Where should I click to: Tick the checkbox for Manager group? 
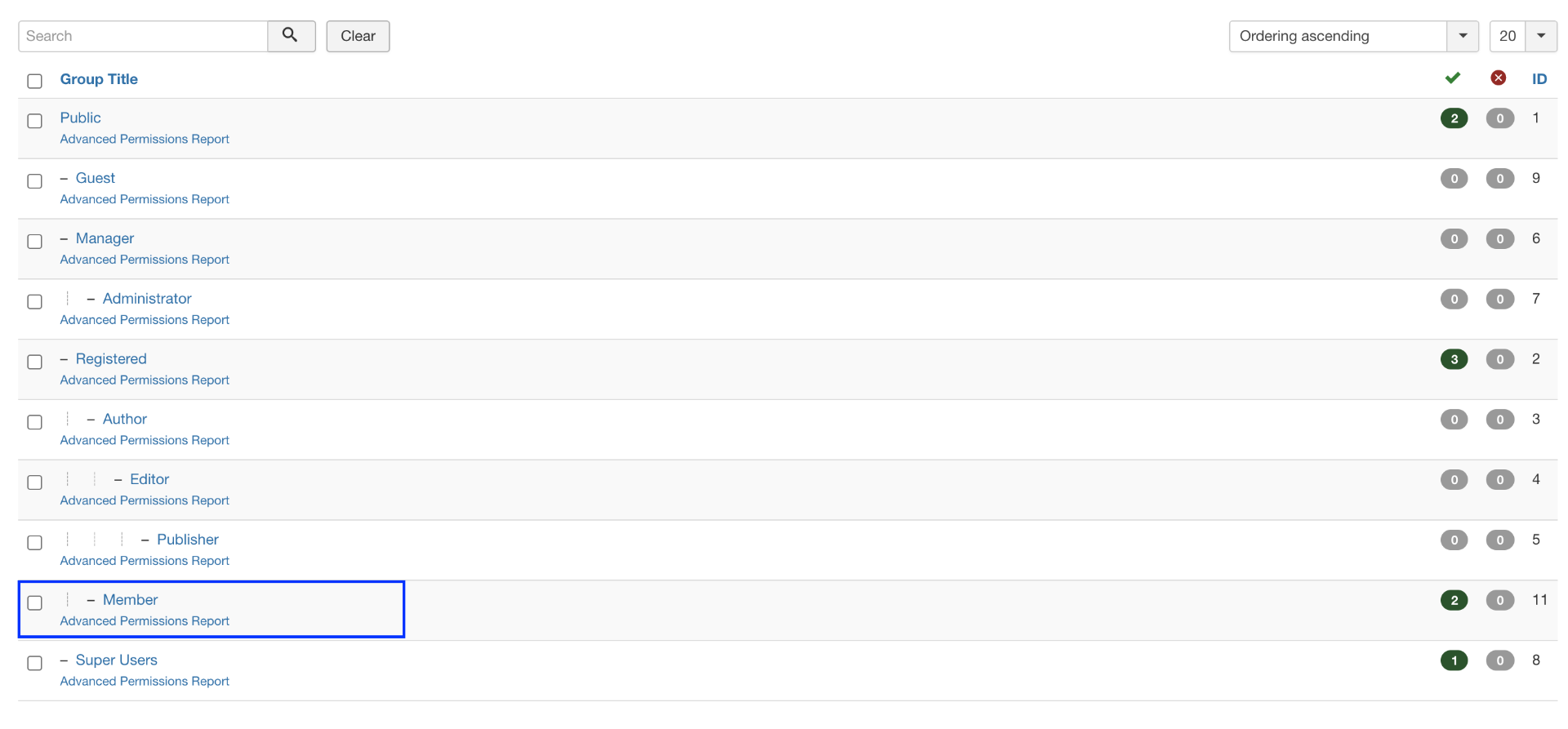[x=34, y=242]
